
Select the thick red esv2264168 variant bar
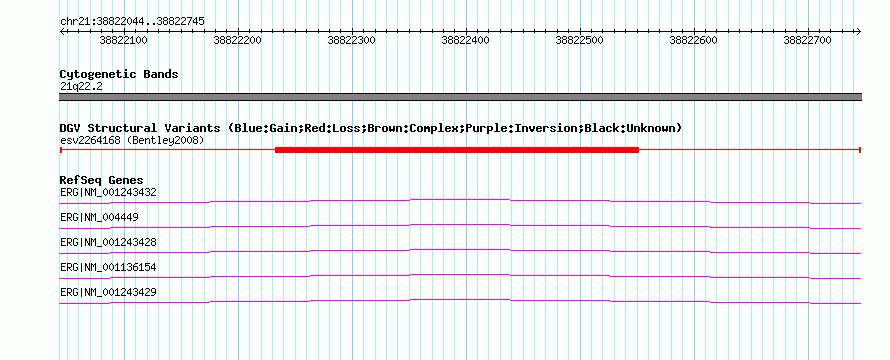457,150
